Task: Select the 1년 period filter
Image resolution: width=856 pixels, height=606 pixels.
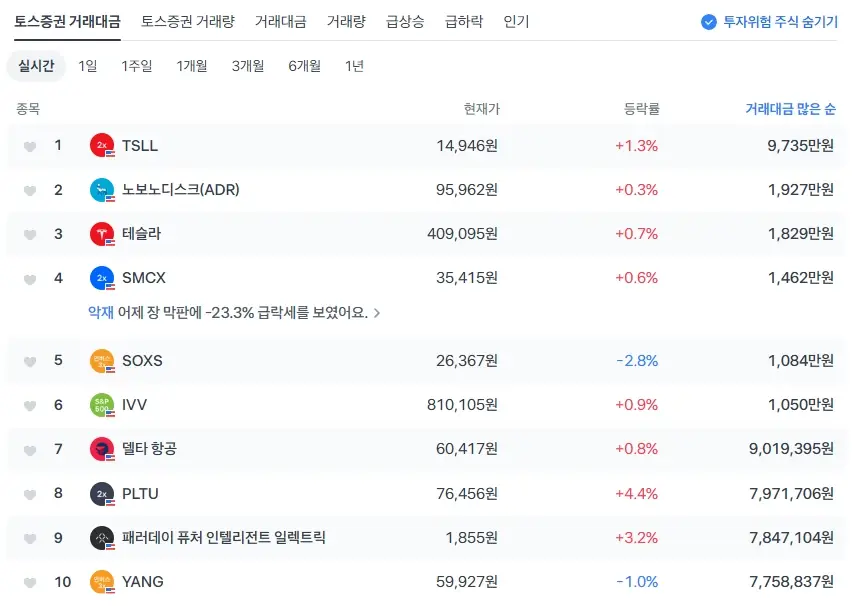Action: click(354, 66)
